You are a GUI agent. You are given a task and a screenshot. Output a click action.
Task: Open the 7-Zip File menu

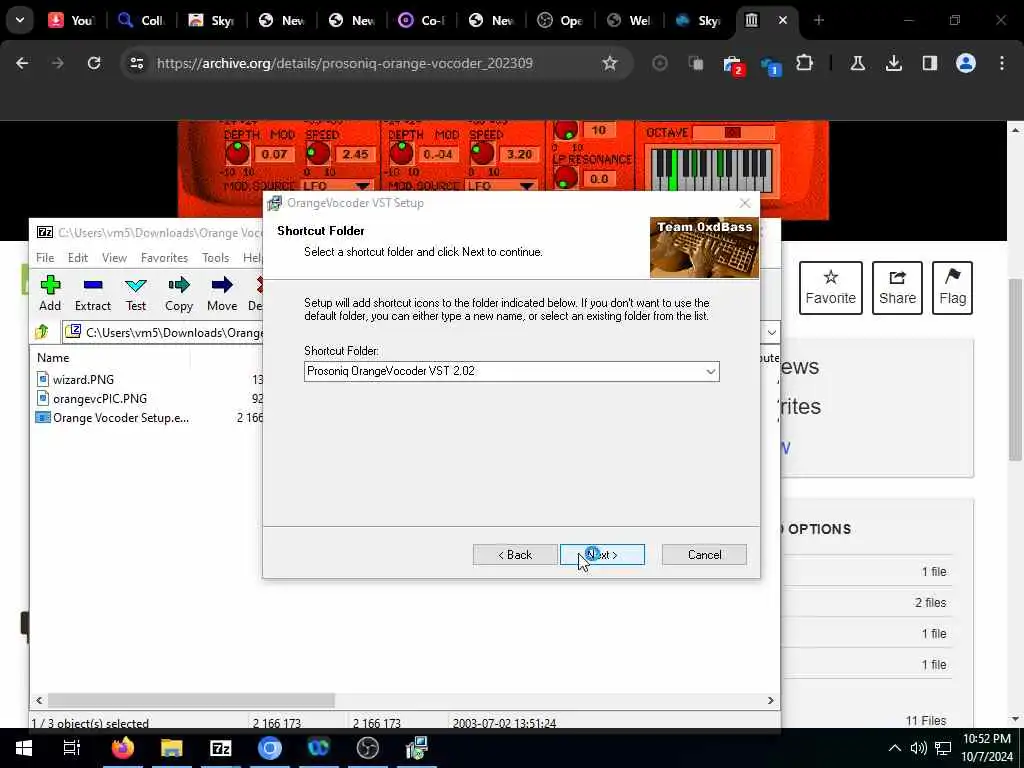click(45, 258)
